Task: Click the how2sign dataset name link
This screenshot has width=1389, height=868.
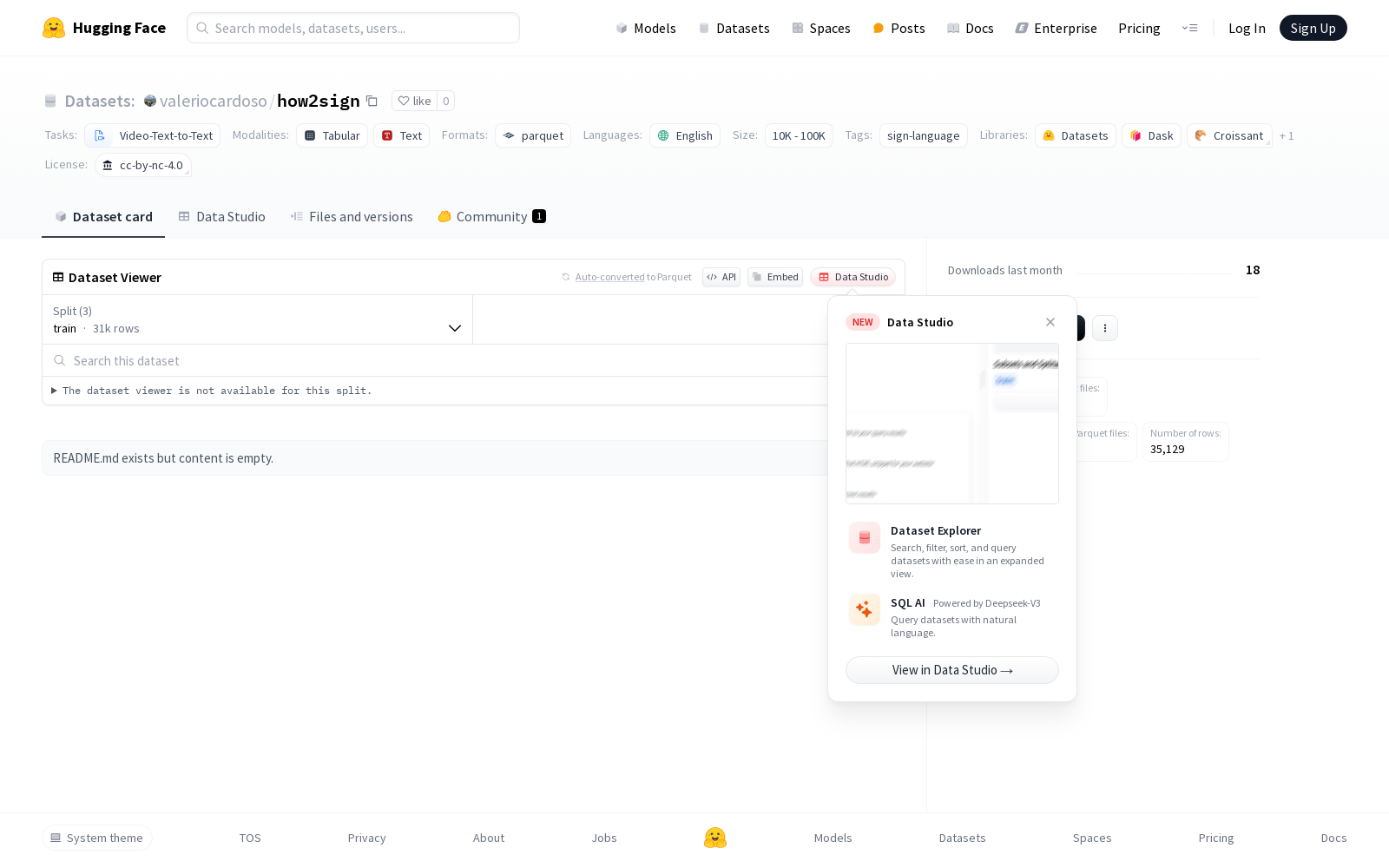Action: click(318, 101)
